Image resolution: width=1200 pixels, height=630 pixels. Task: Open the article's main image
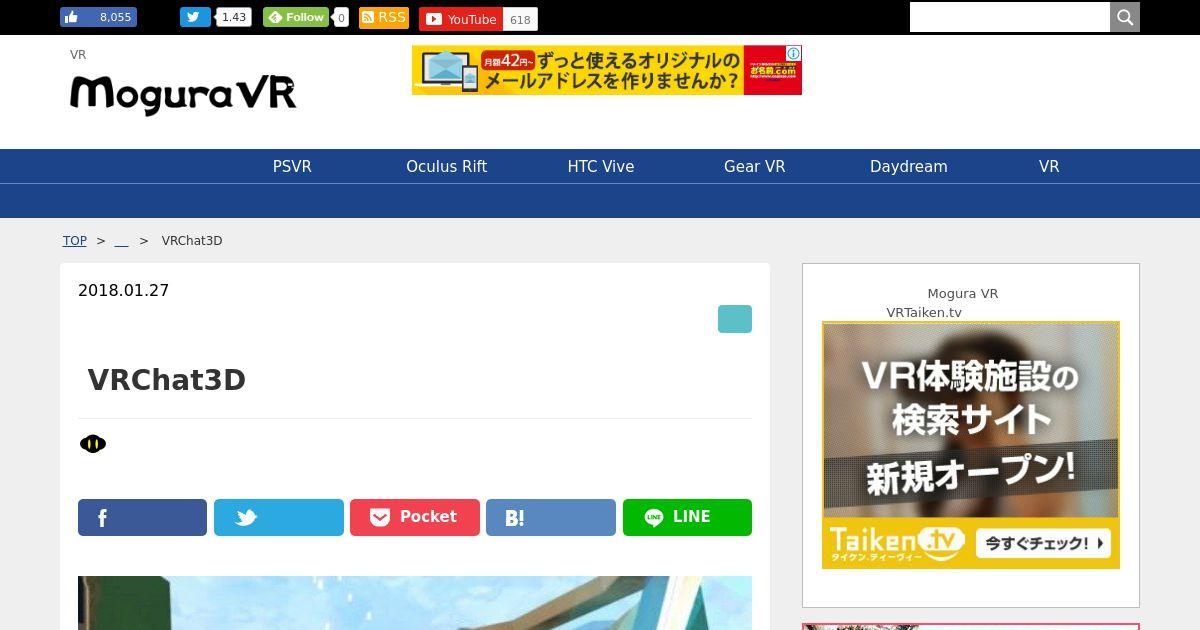pyautogui.click(x=415, y=603)
